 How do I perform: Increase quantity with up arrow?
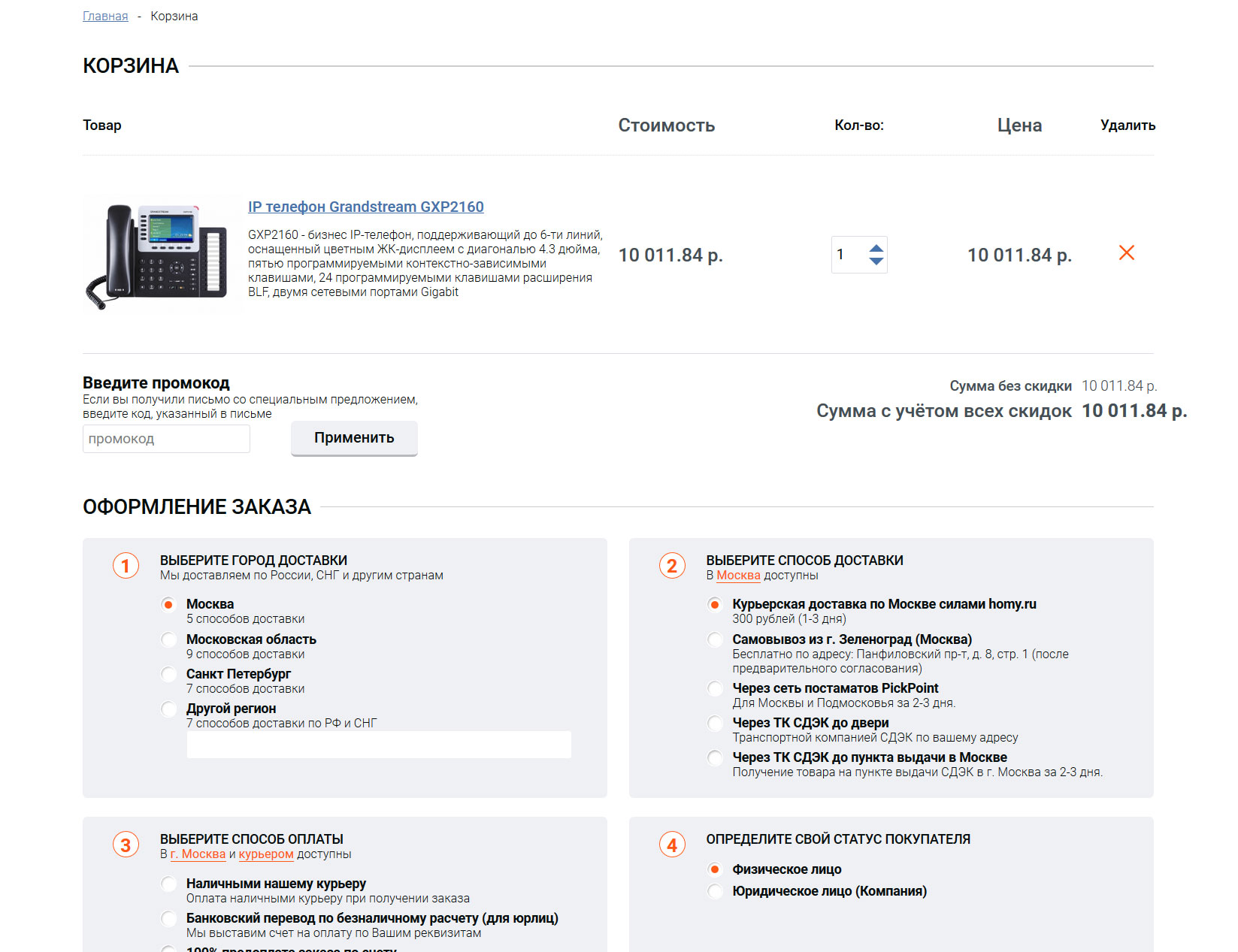coord(876,248)
